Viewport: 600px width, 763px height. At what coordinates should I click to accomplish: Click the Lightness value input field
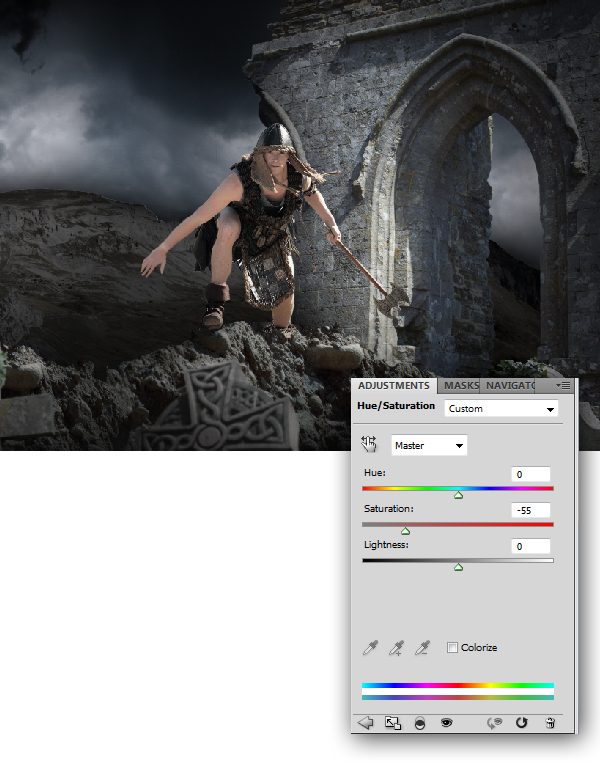[530, 546]
